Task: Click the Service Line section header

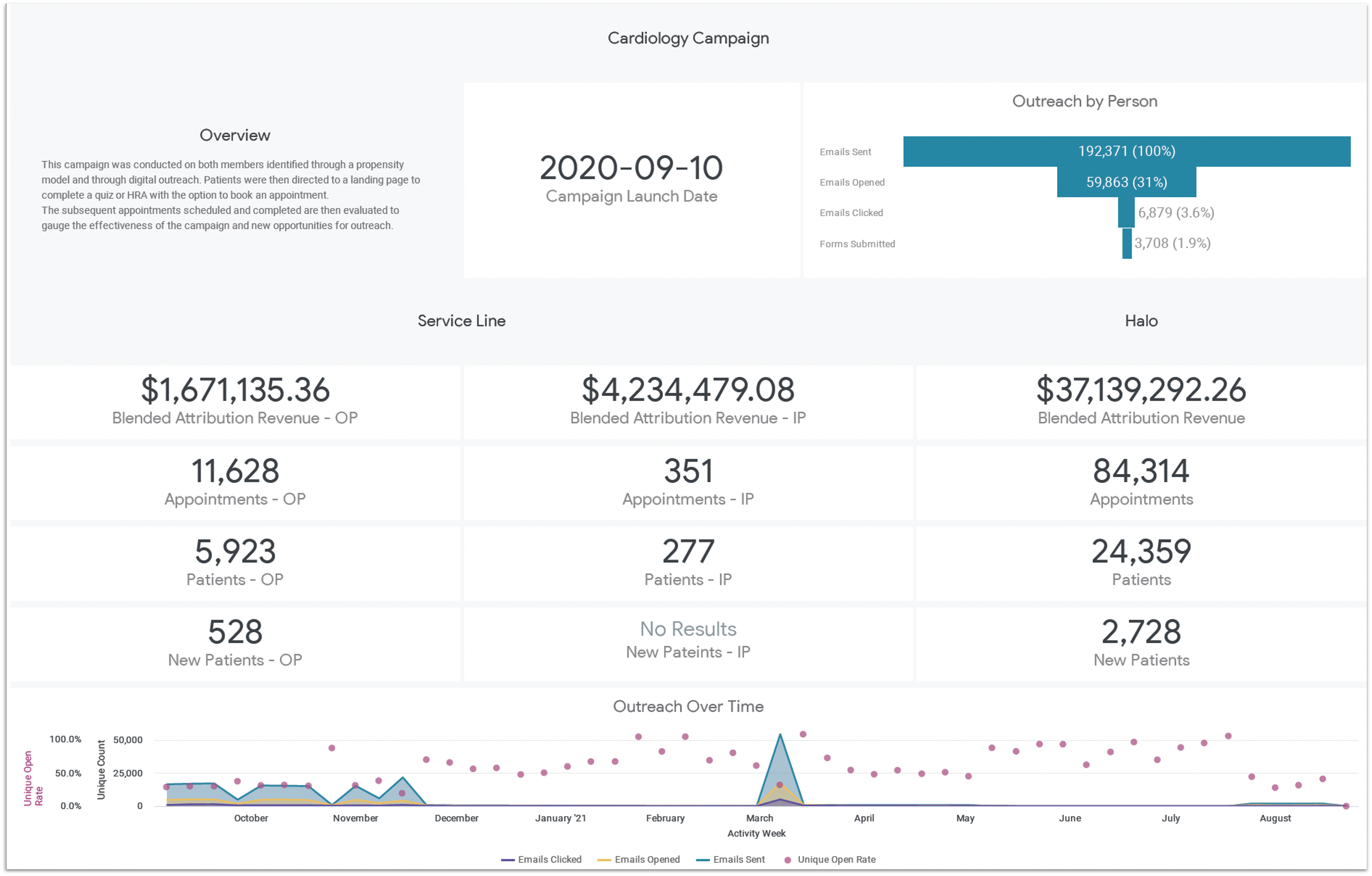Action: click(x=461, y=321)
